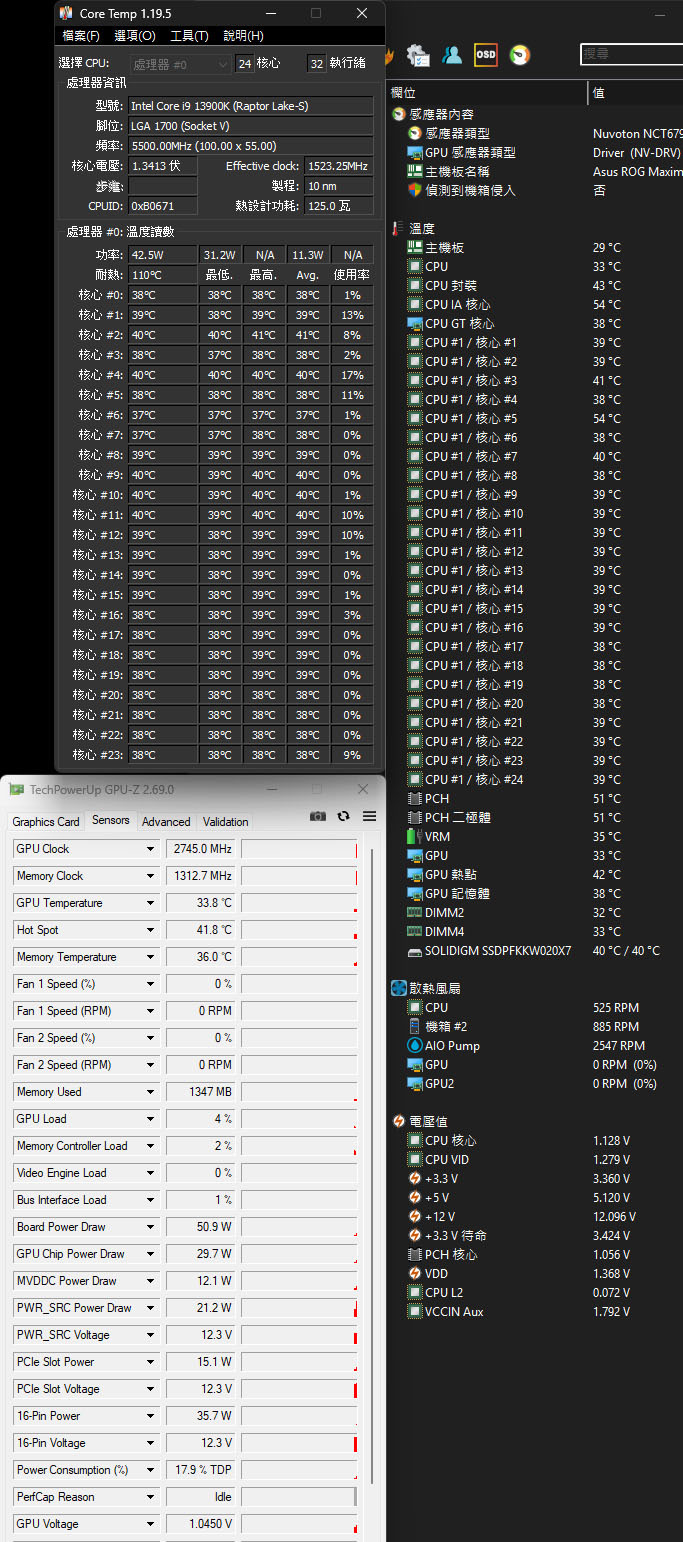Click the GPU-Z sensors vertical scrollbar
The height and width of the screenshot is (1542, 683).
[372, 1165]
